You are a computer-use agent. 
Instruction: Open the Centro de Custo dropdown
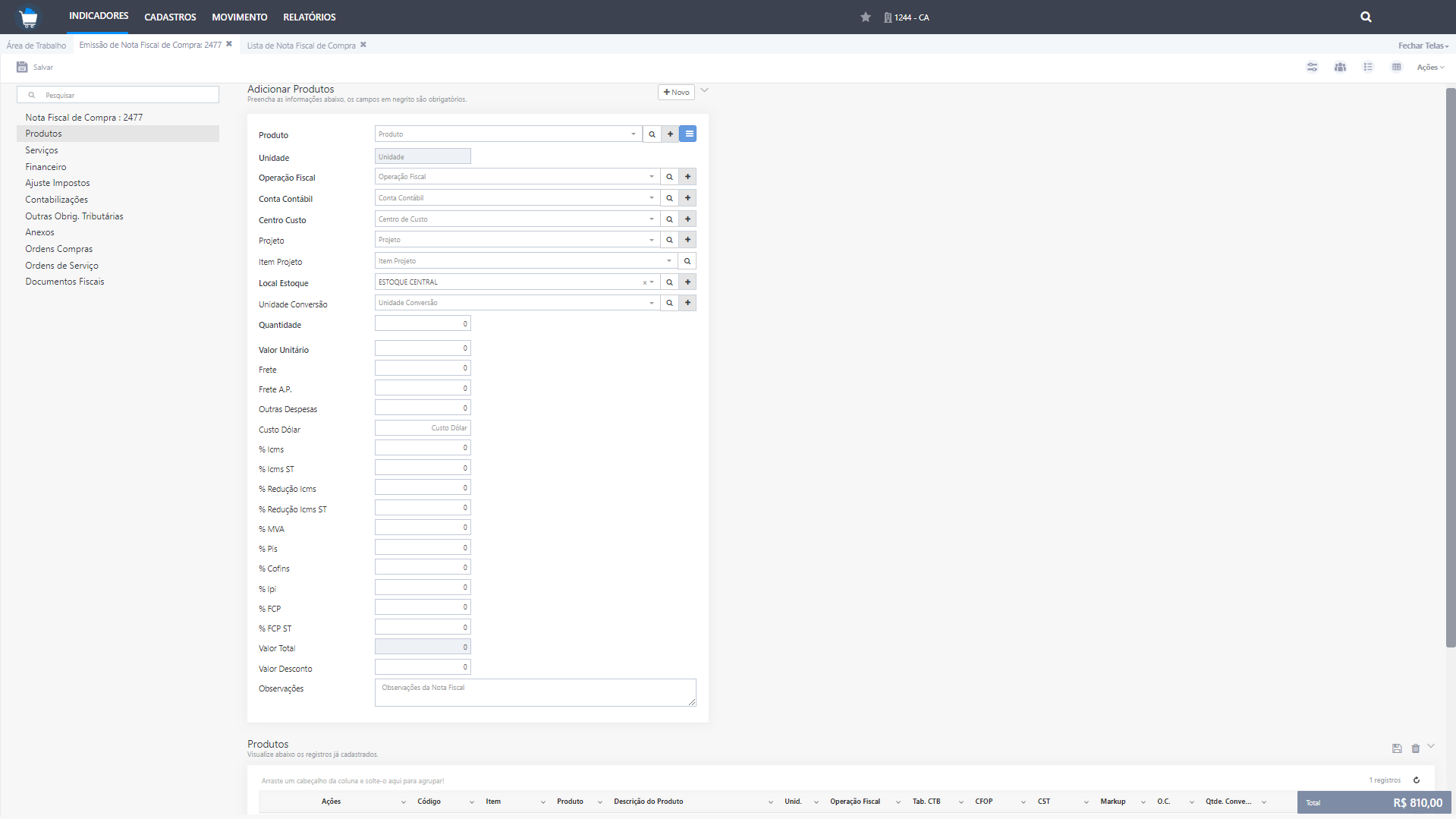(651, 219)
